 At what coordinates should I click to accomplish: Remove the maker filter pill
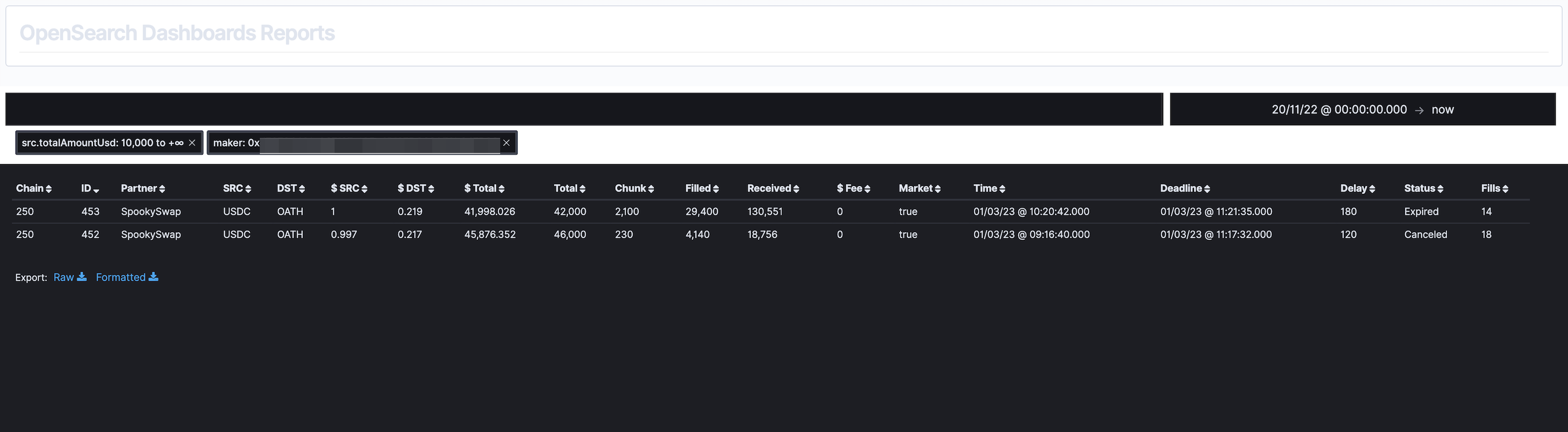click(x=506, y=142)
